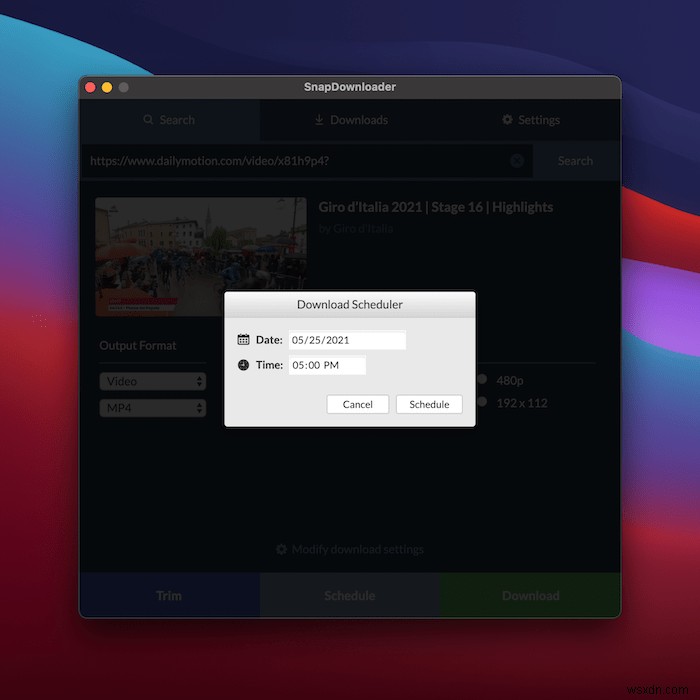Viewport: 700px width, 700px height.
Task: Select the 480p quality radio button
Action: [482, 379]
